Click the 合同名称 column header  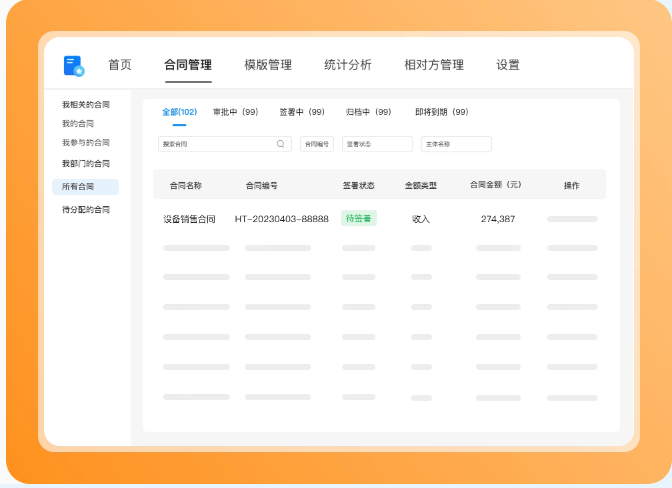click(186, 186)
